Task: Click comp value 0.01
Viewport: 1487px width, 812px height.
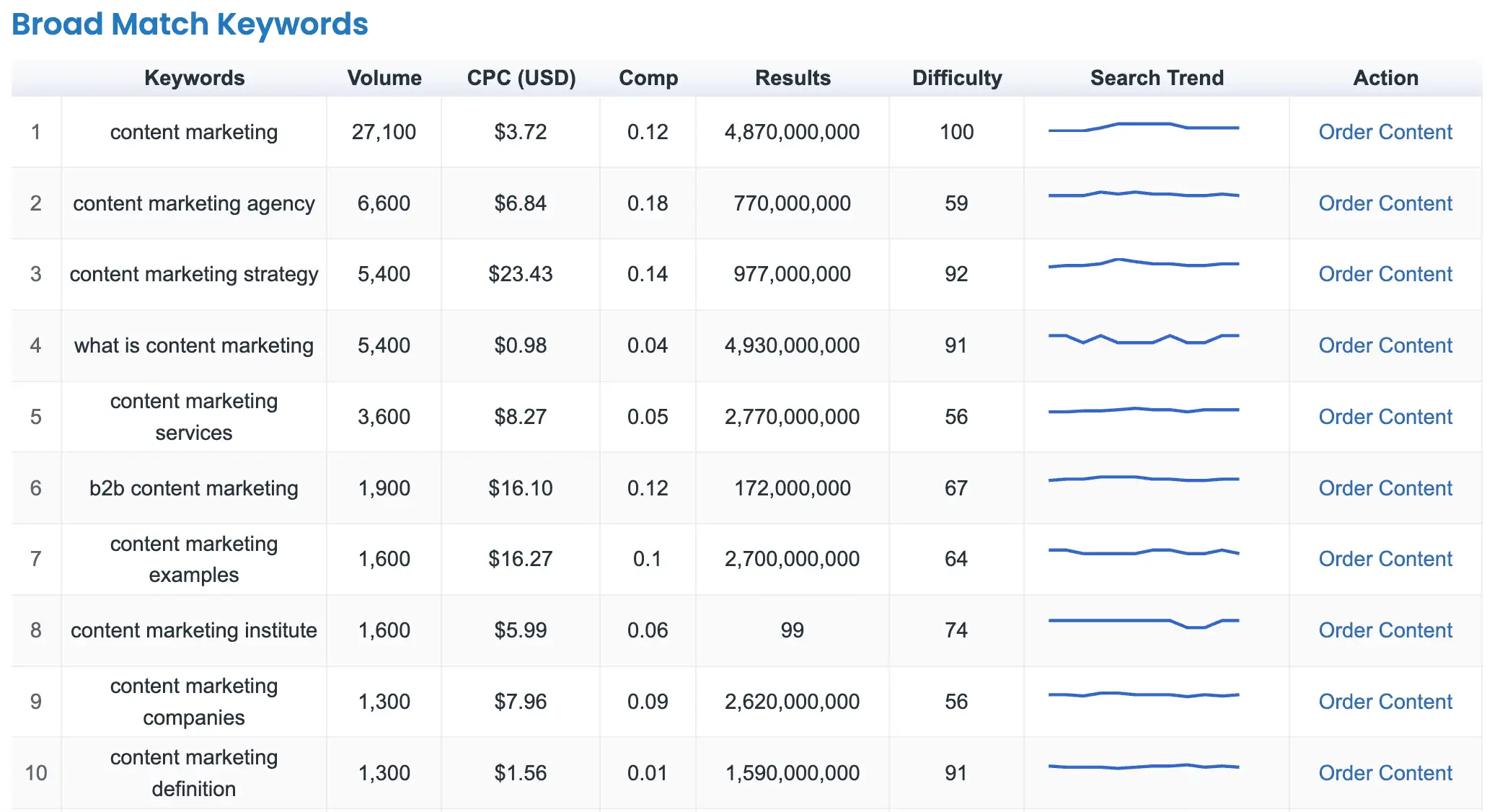Action: coord(648,773)
